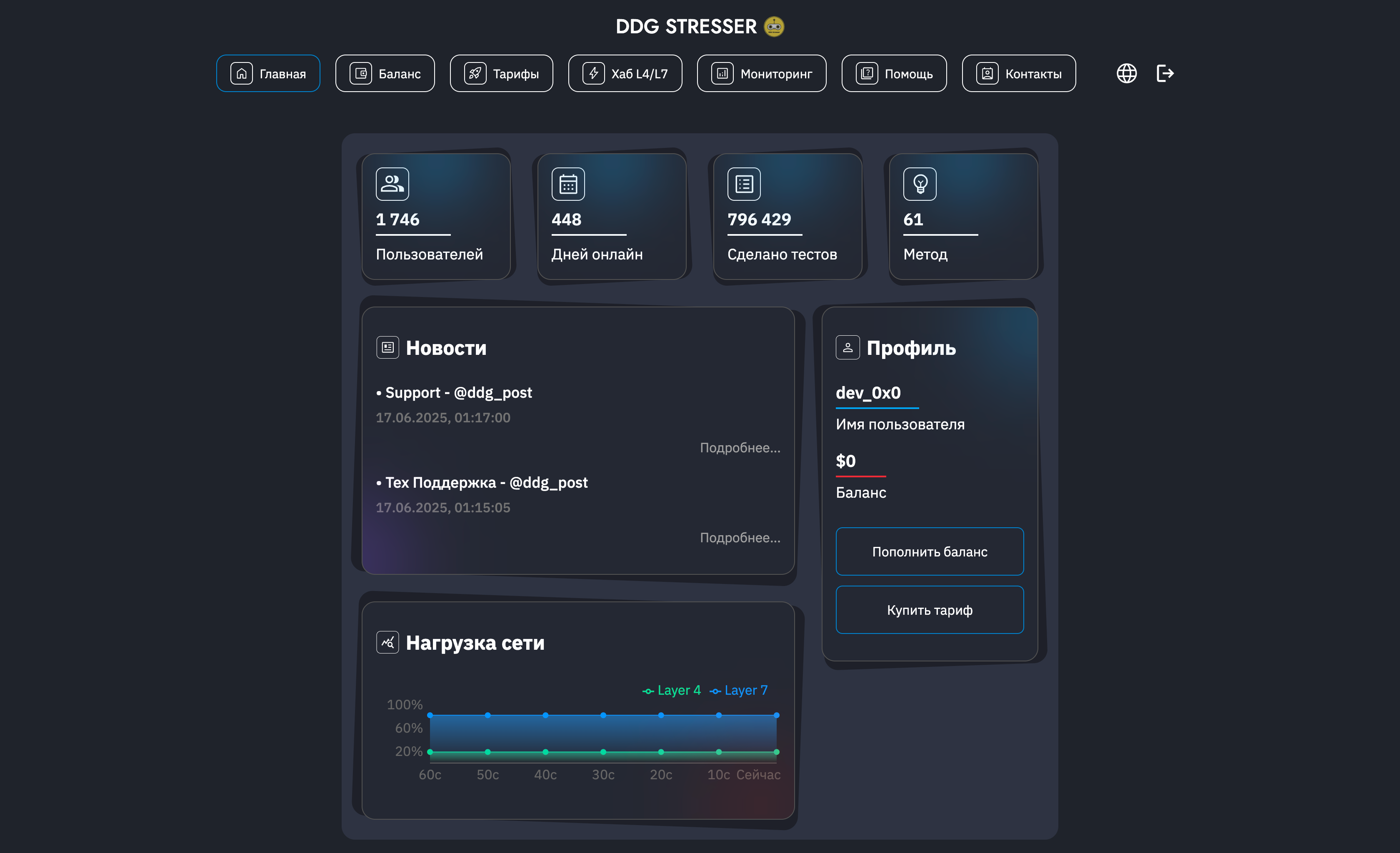Toggle the Layer 7 chart legend
The image size is (1400, 853).
pos(739,690)
